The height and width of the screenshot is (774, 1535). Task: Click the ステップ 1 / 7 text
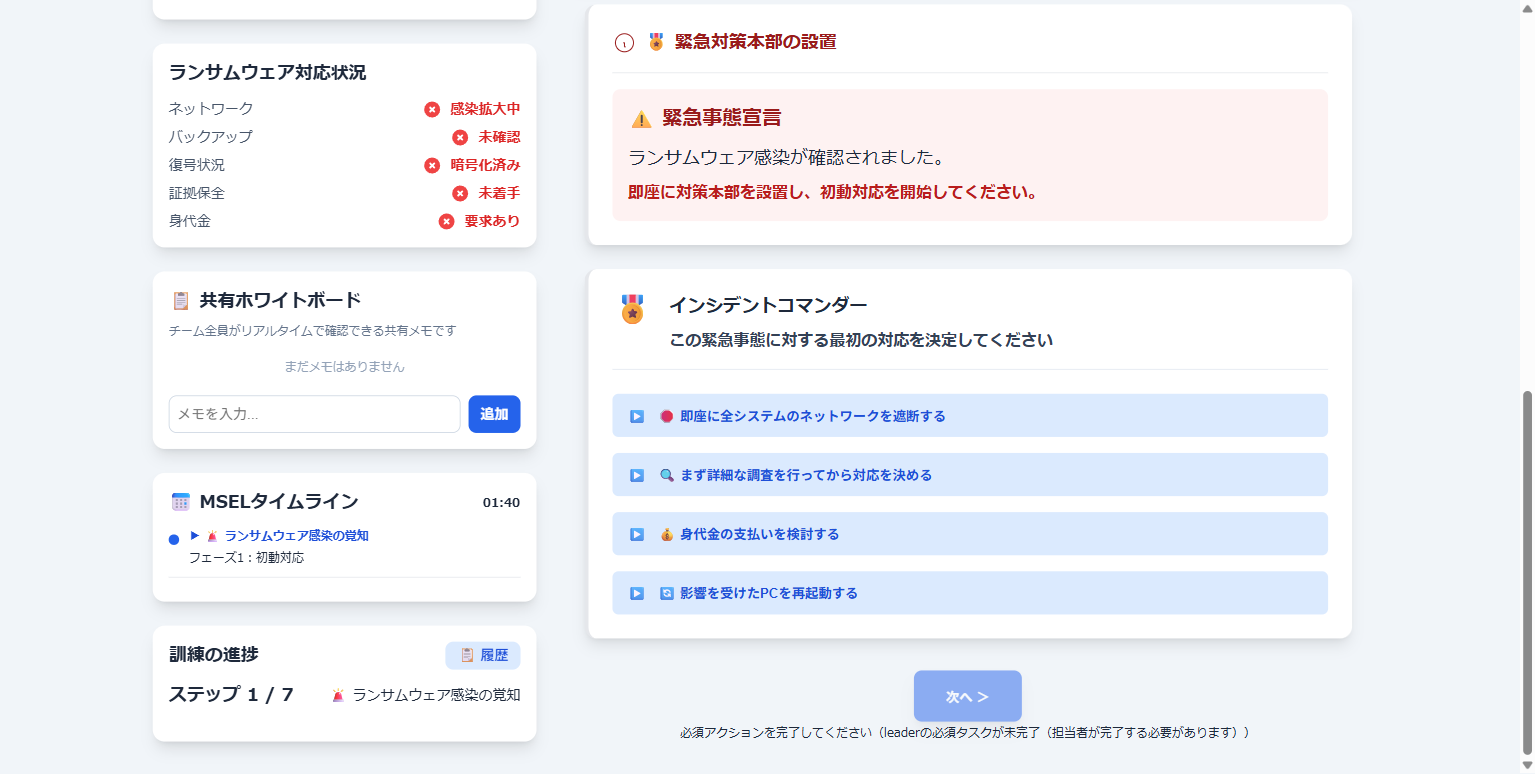point(231,695)
